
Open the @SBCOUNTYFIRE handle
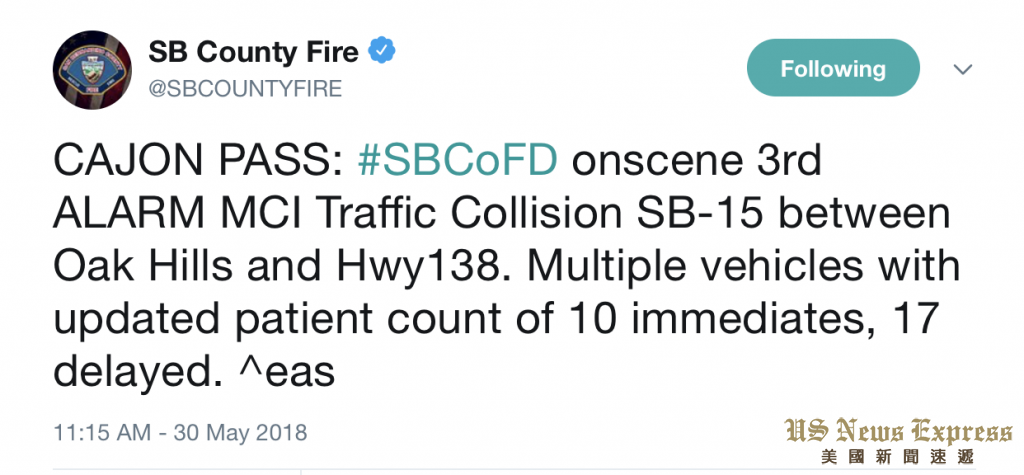pos(246,88)
